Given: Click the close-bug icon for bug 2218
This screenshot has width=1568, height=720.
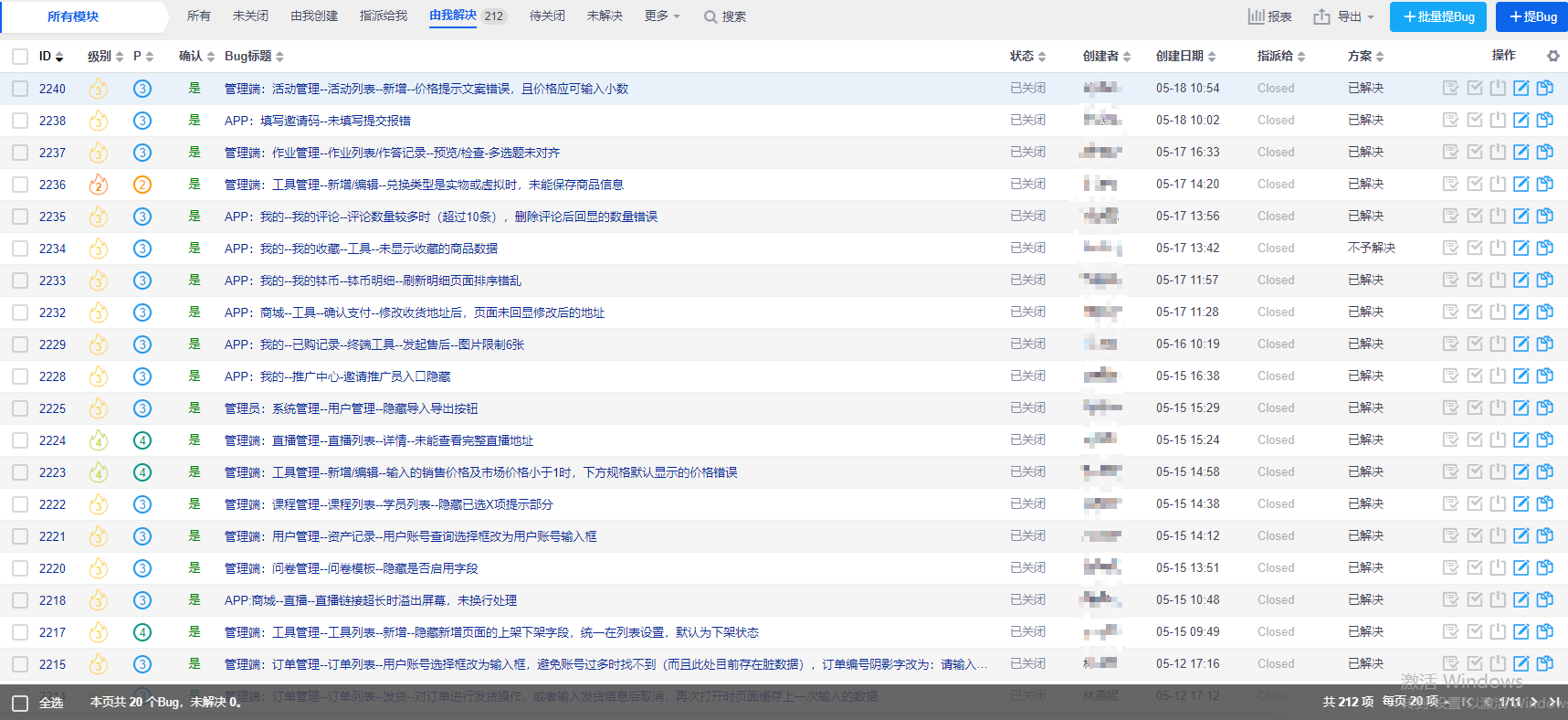Looking at the screenshot, I should [1498, 600].
